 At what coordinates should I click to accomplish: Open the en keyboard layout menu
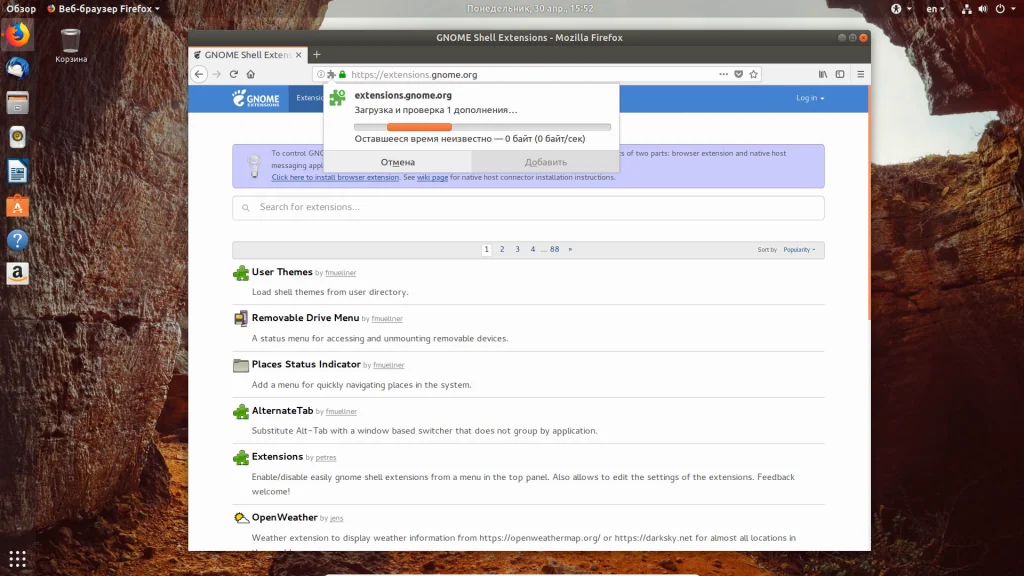click(936, 8)
